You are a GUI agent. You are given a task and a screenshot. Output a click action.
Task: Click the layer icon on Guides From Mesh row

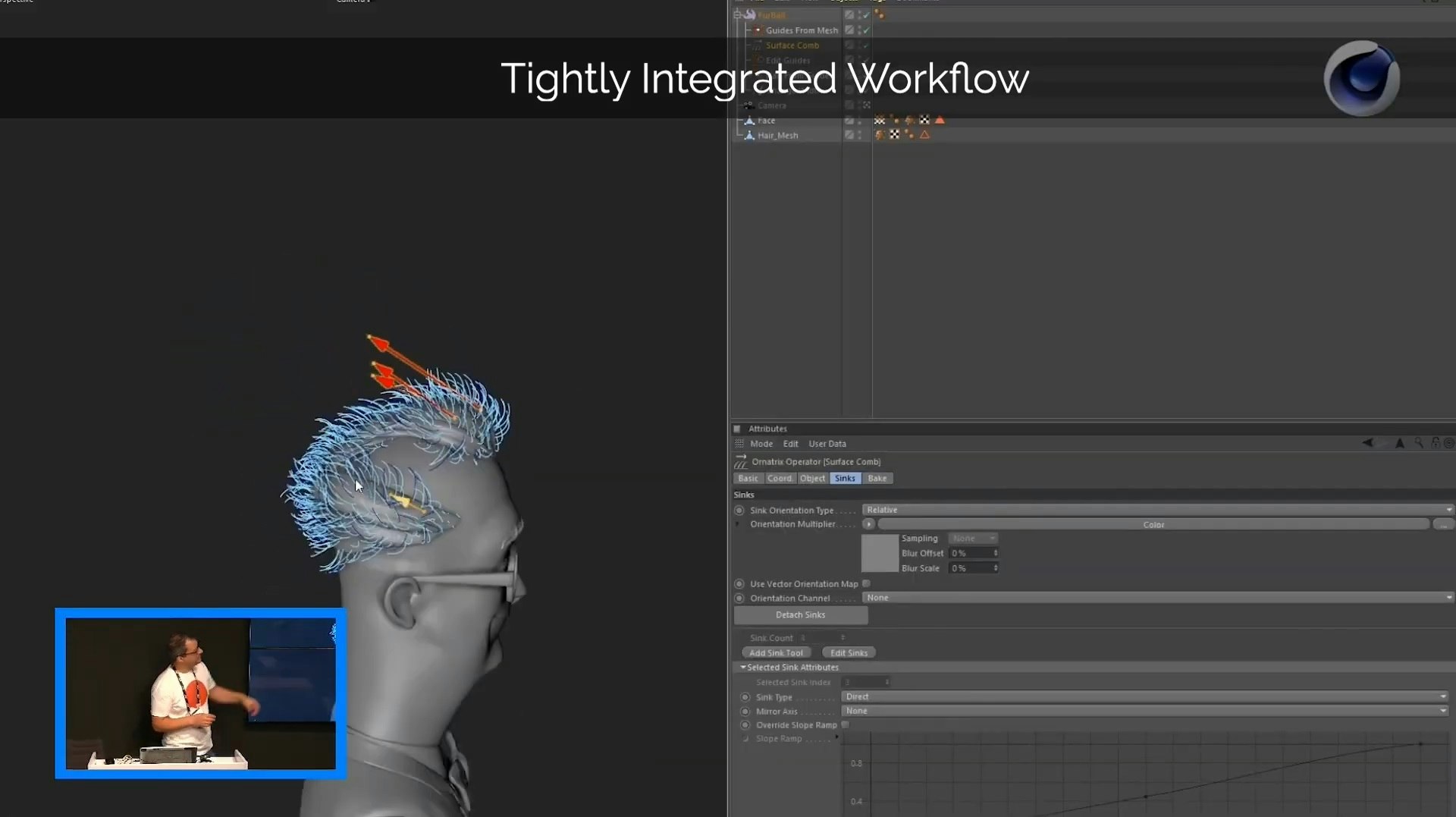pyautogui.click(x=849, y=30)
